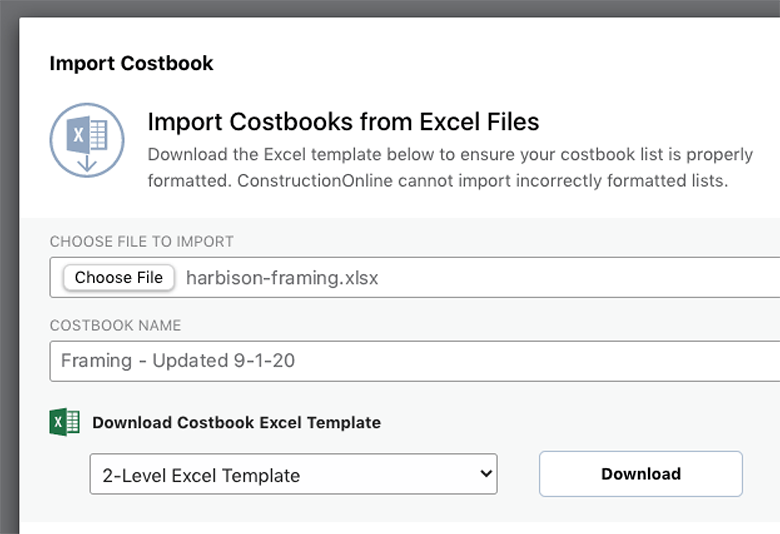Click the CHOOSE FILE TO IMPORT label
The width and height of the screenshot is (780, 534).
pyautogui.click(x=142, y=241)
